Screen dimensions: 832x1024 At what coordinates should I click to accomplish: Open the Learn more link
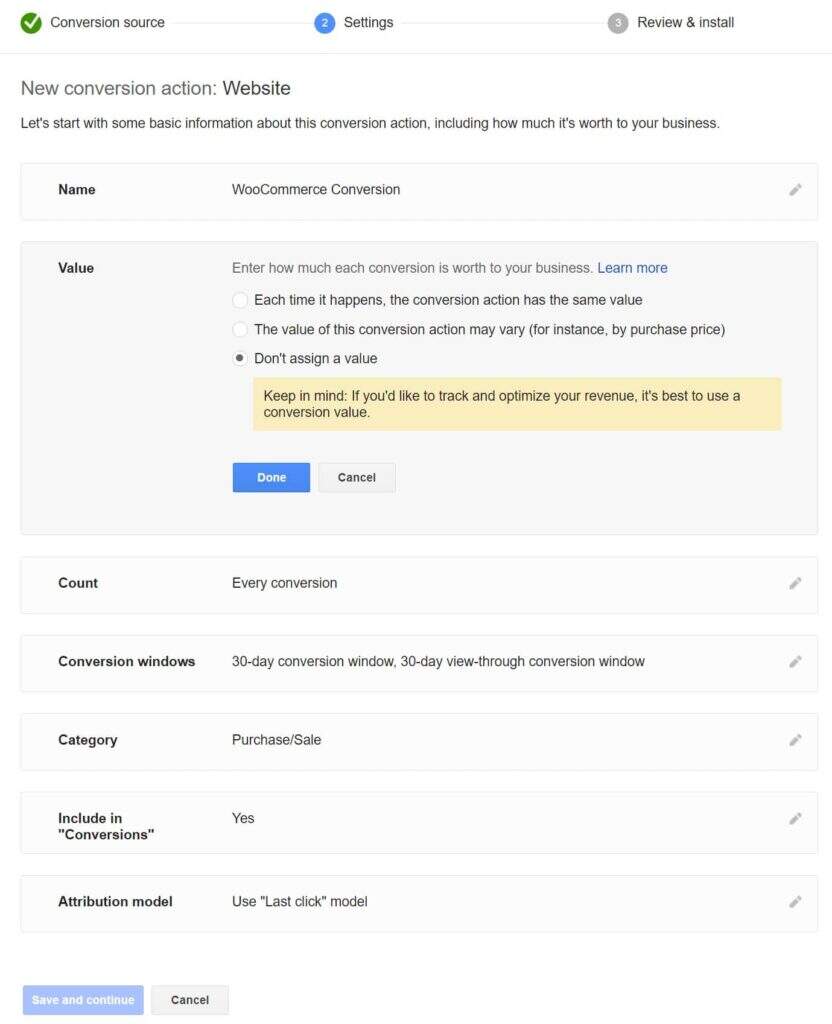(632, 268)
